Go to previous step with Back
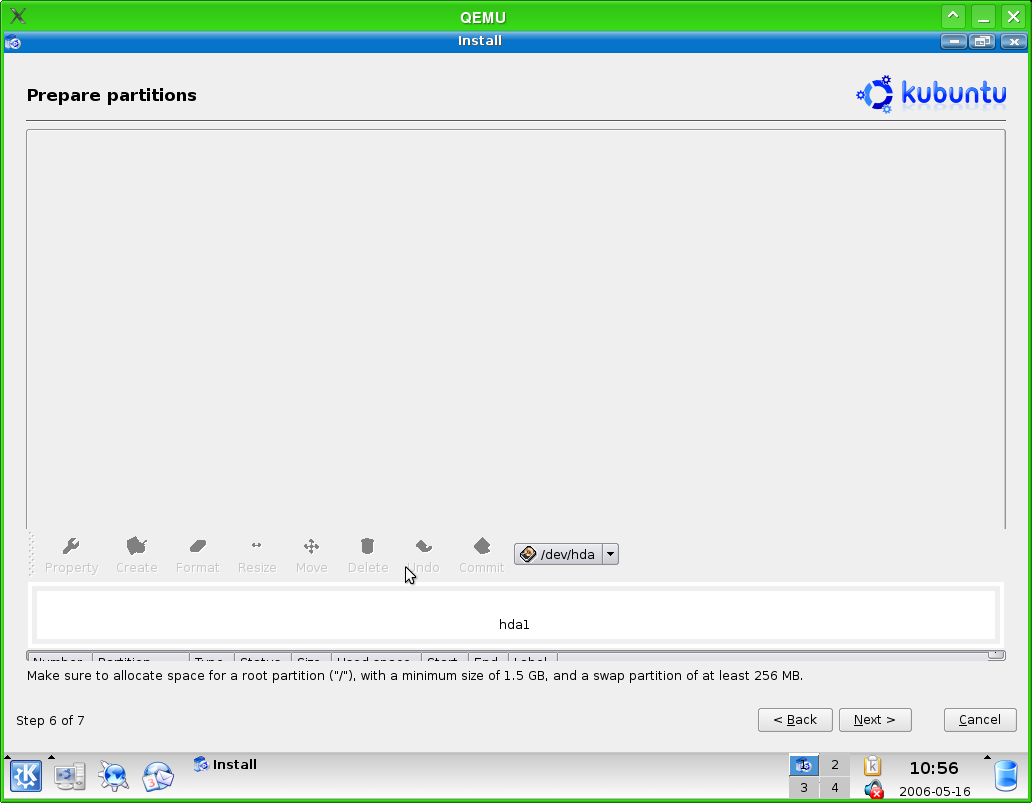Screen dimensions: 1032x803 795,720
